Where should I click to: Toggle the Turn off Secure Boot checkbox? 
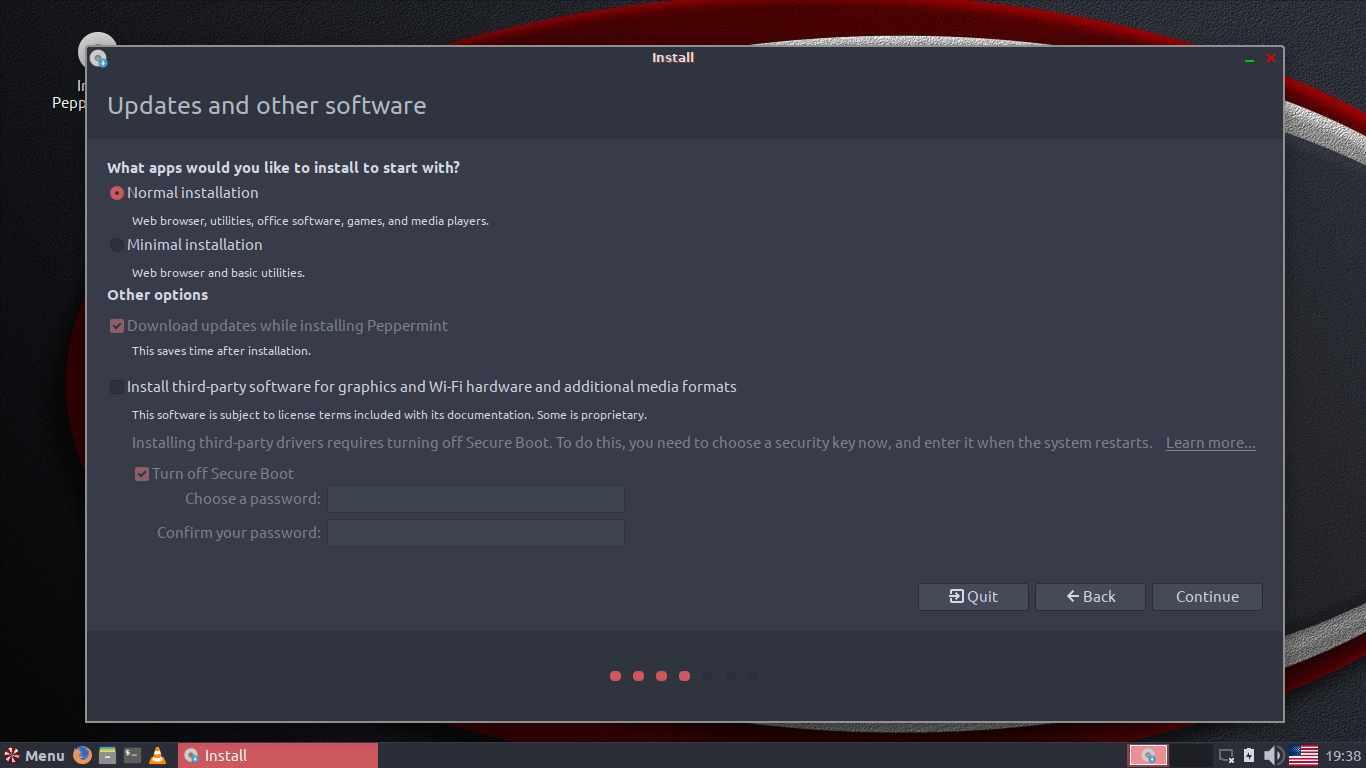[x=142, y=474]
